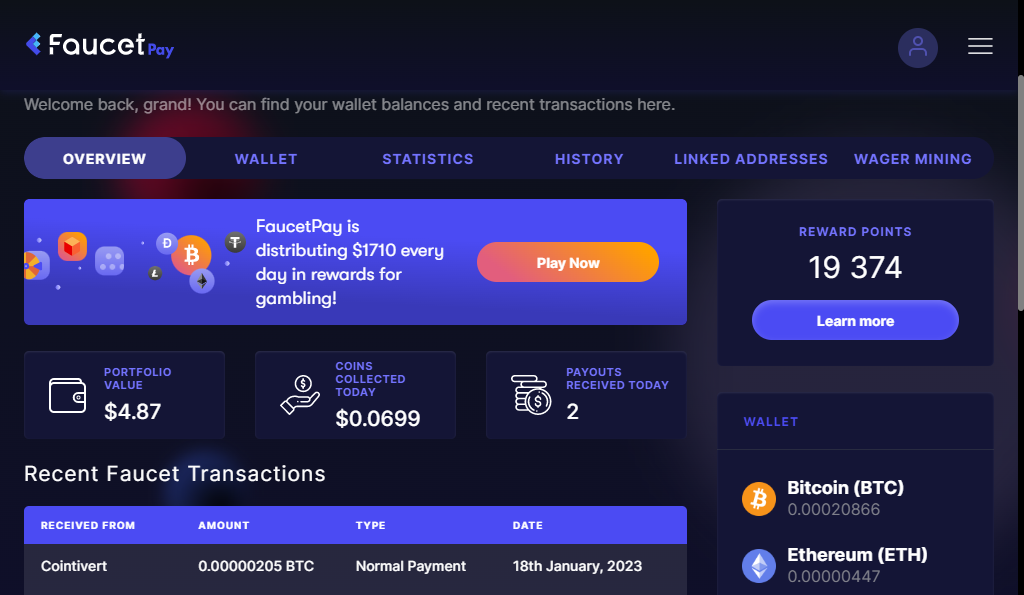Click the Payouts Received coins stack icon
Viewport: 1024px width, 595px height.
[x=531, y=394]
